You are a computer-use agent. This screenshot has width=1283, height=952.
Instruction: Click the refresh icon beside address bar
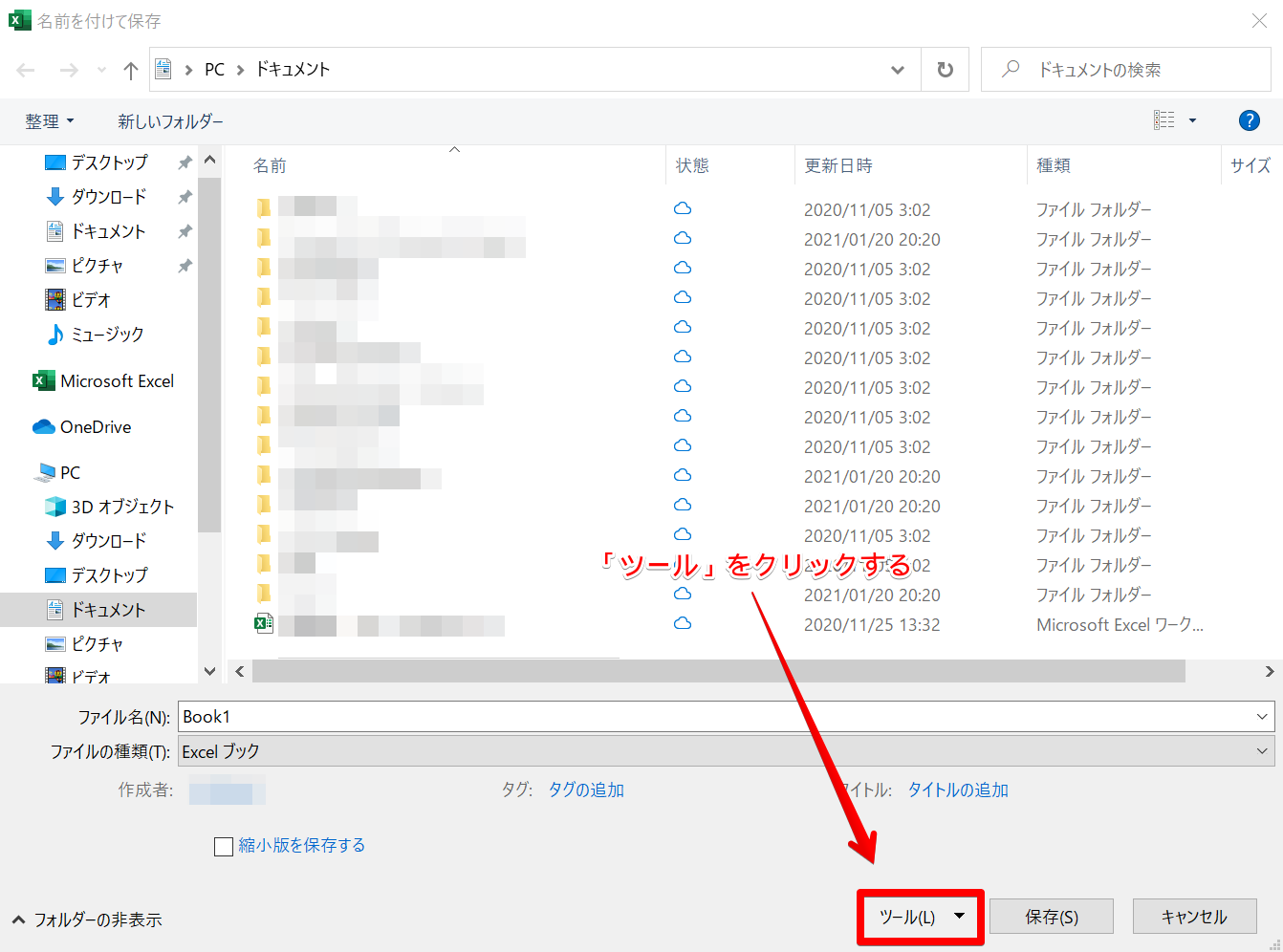pos(945,70)
